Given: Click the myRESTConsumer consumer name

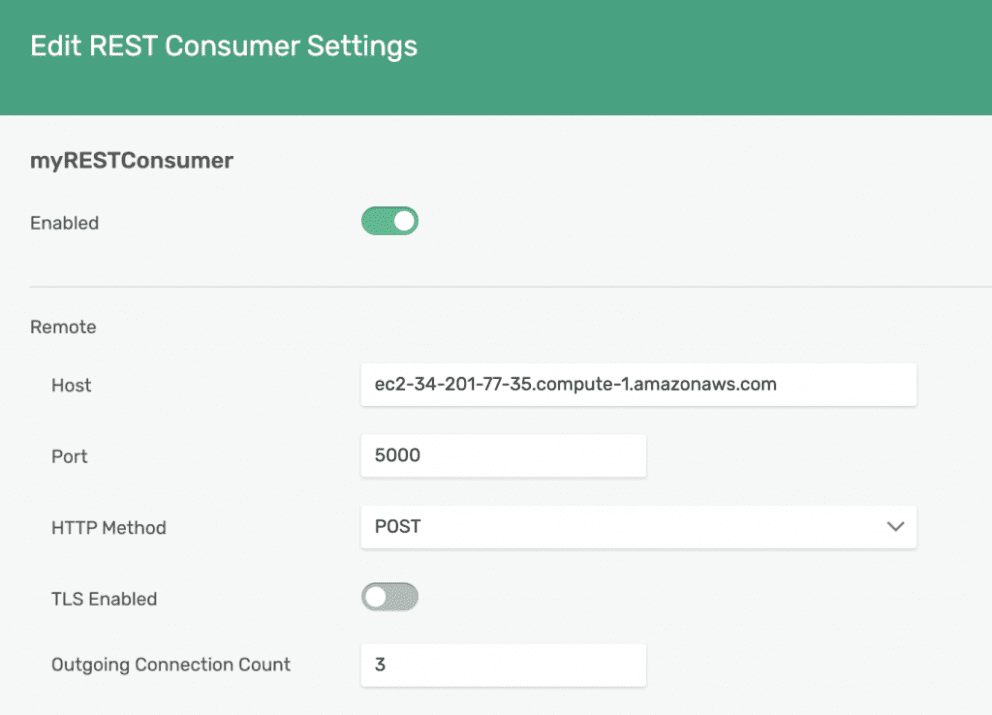Looking at the screenshot, I should pos(131,160).
